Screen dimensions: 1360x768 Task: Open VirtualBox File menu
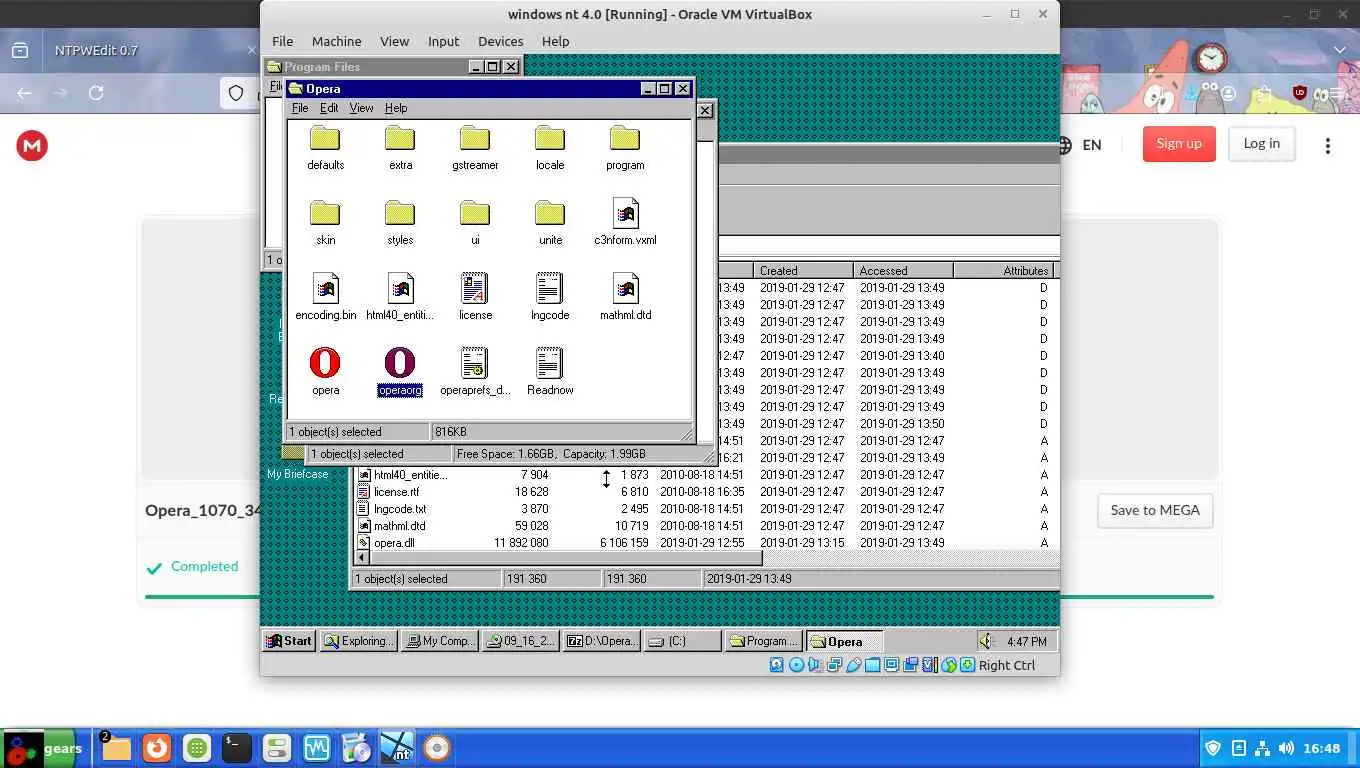coord(283,41)
